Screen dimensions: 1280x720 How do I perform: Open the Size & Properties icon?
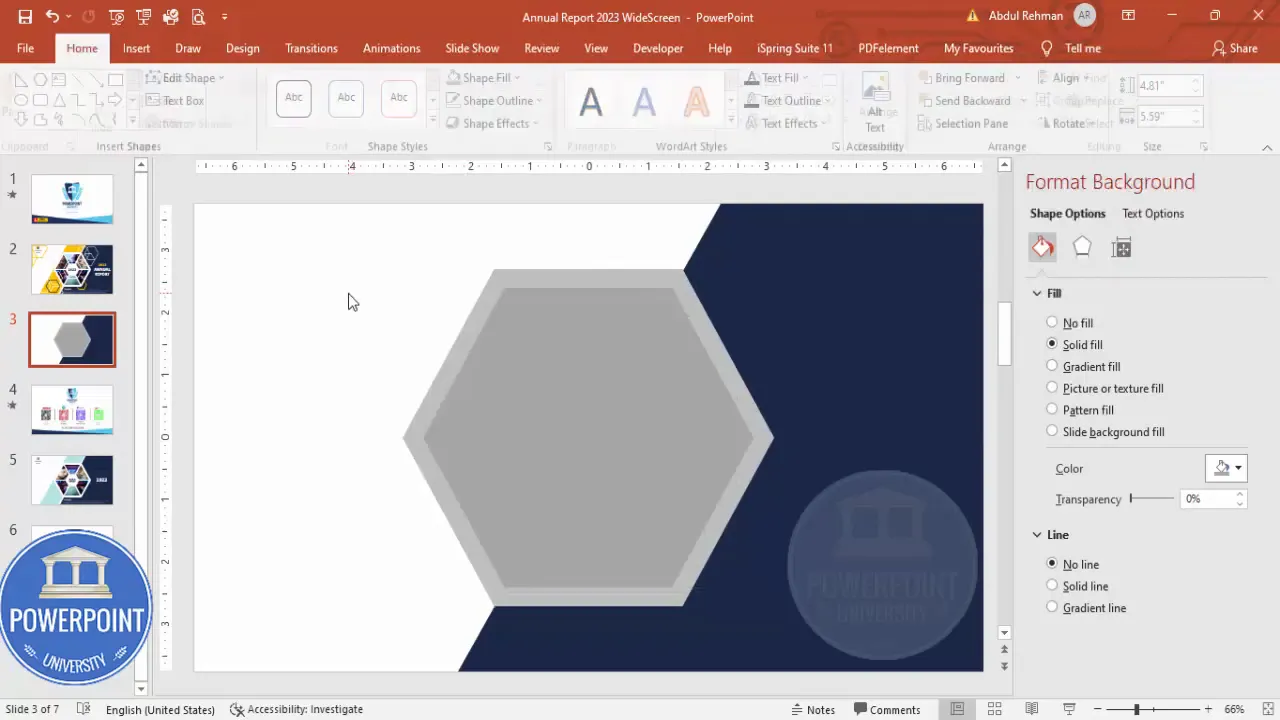[1121, 248]
